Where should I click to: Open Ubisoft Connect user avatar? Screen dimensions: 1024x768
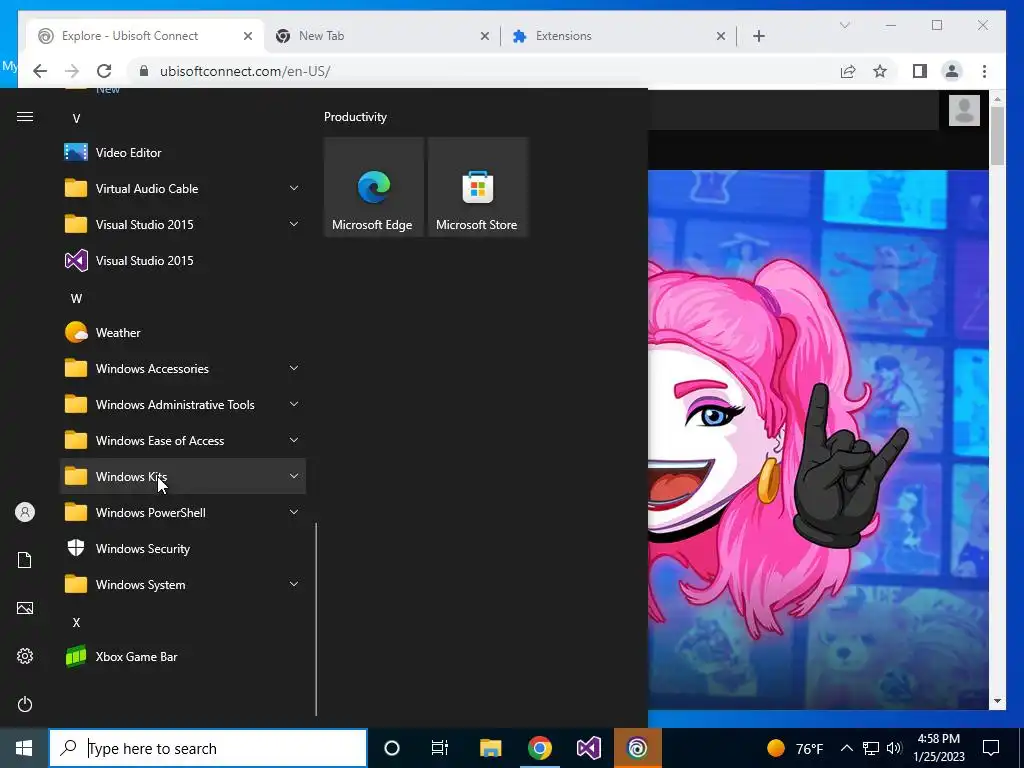(964, 110)
